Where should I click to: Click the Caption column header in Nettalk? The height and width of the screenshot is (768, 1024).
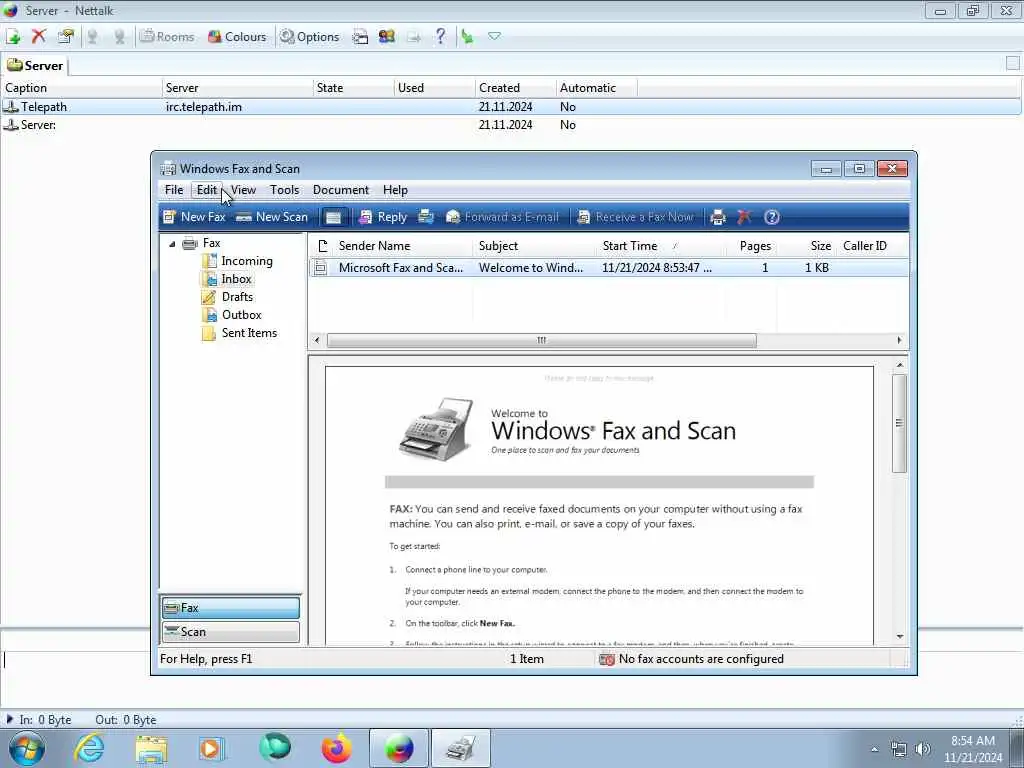pyautogui.click(x=81, y=88)
